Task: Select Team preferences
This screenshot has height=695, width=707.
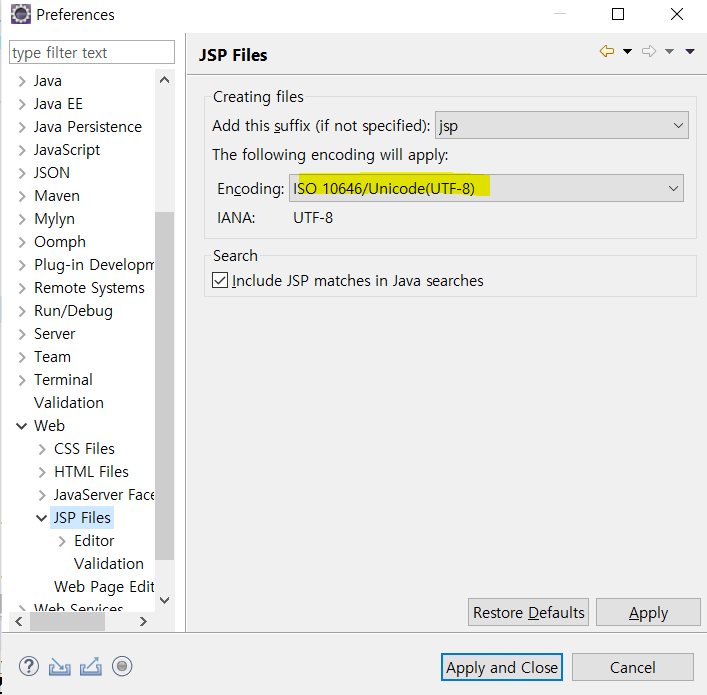Action: (x=52, y=357)
